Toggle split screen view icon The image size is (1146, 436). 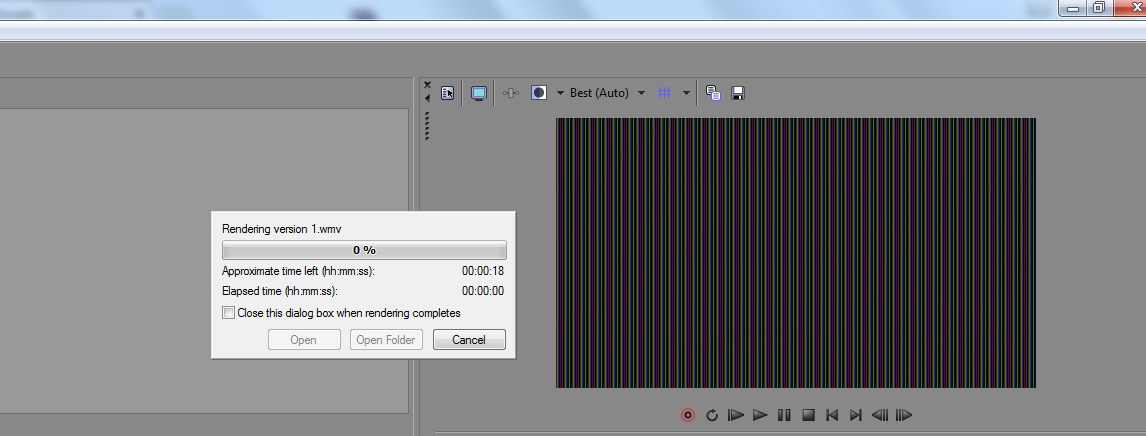pyautogui.click(x=539, y=93)
